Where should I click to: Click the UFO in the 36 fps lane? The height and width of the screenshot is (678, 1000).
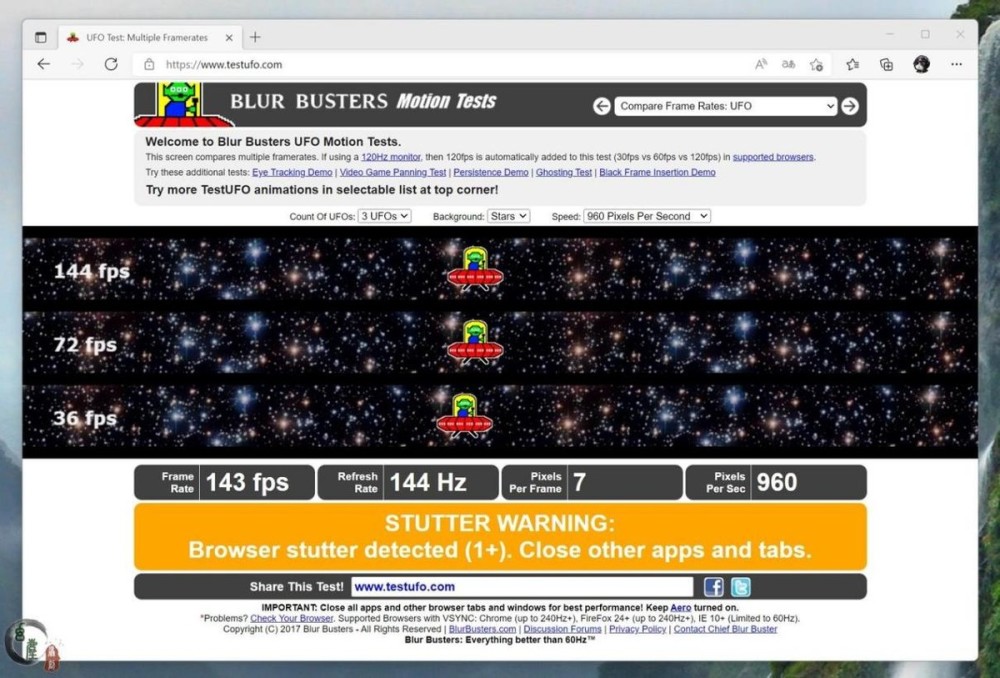pos(464,416)
